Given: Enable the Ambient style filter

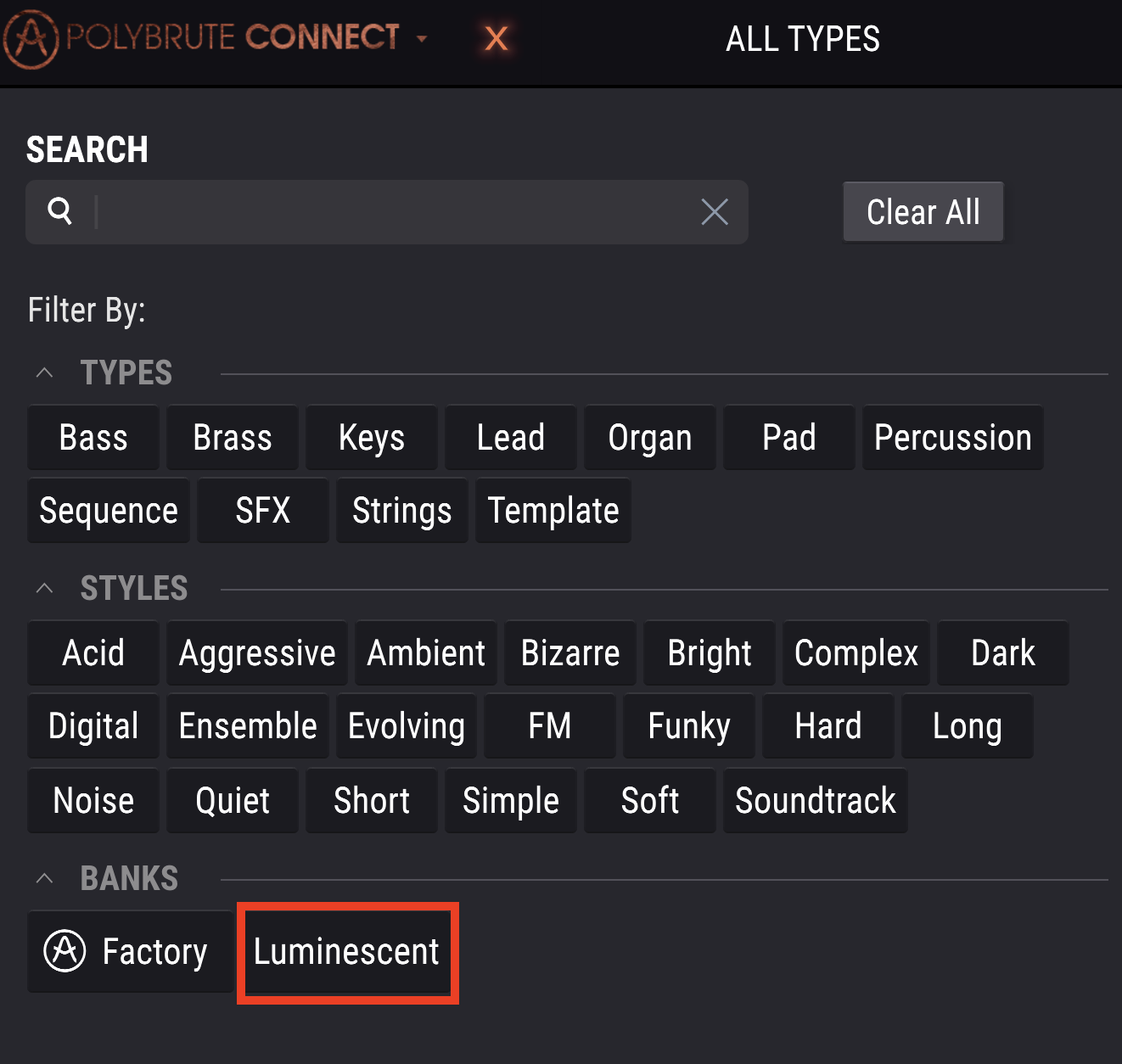Looking at the screenshot, I should pos(426,653).
